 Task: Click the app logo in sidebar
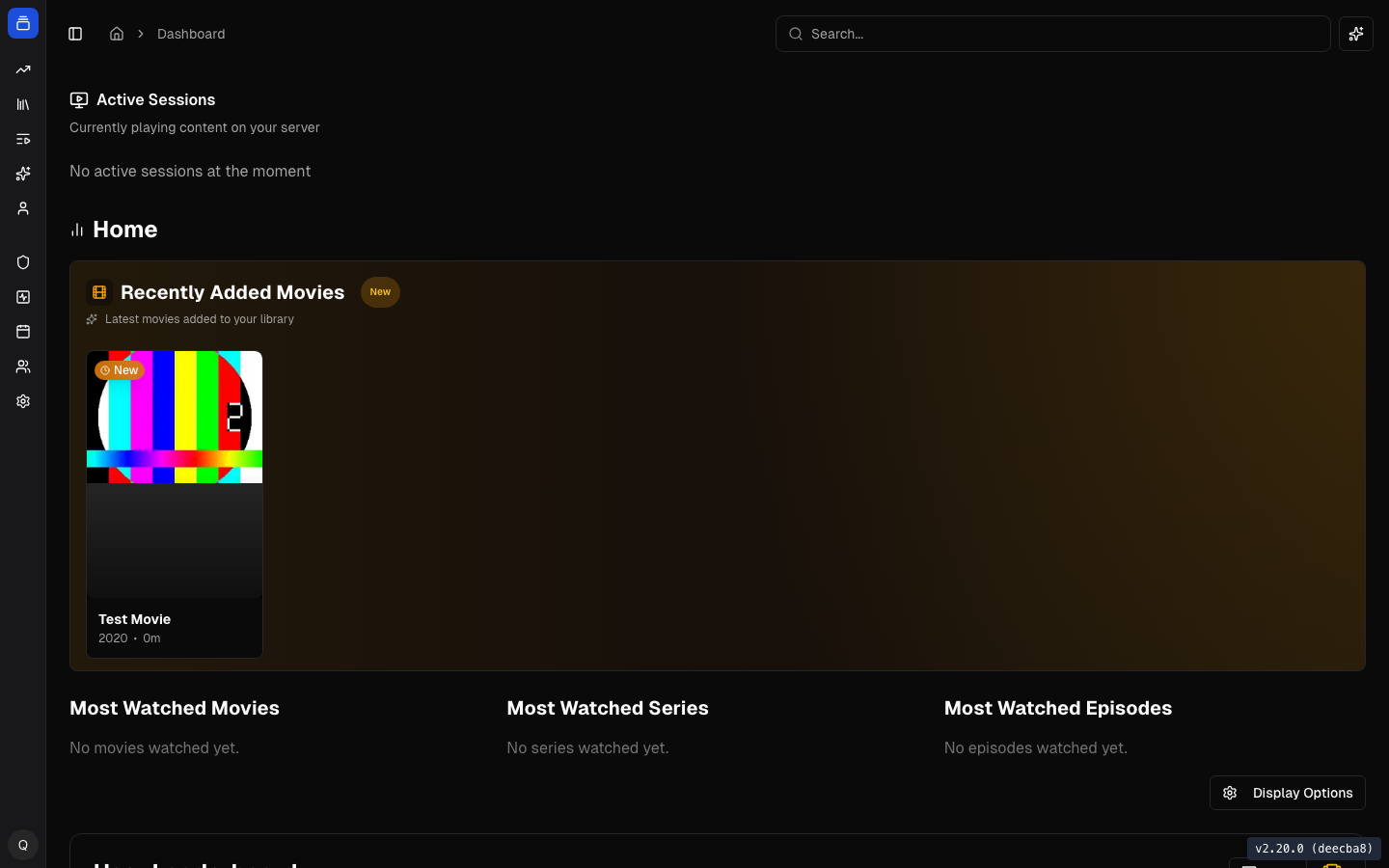coord(23,23)
